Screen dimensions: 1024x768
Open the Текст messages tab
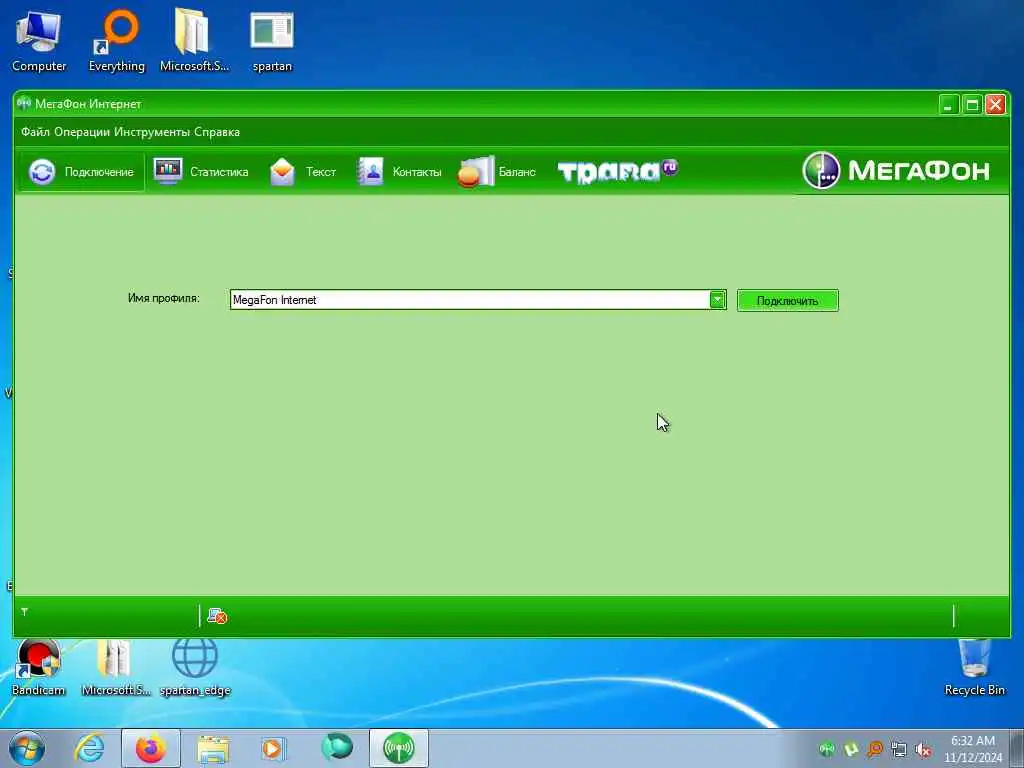303,172
